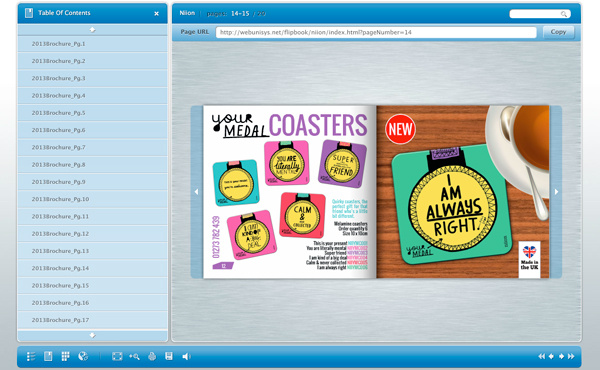Click the Niion title text
This screenshot has width=600, height=370.
pos(187,13)
